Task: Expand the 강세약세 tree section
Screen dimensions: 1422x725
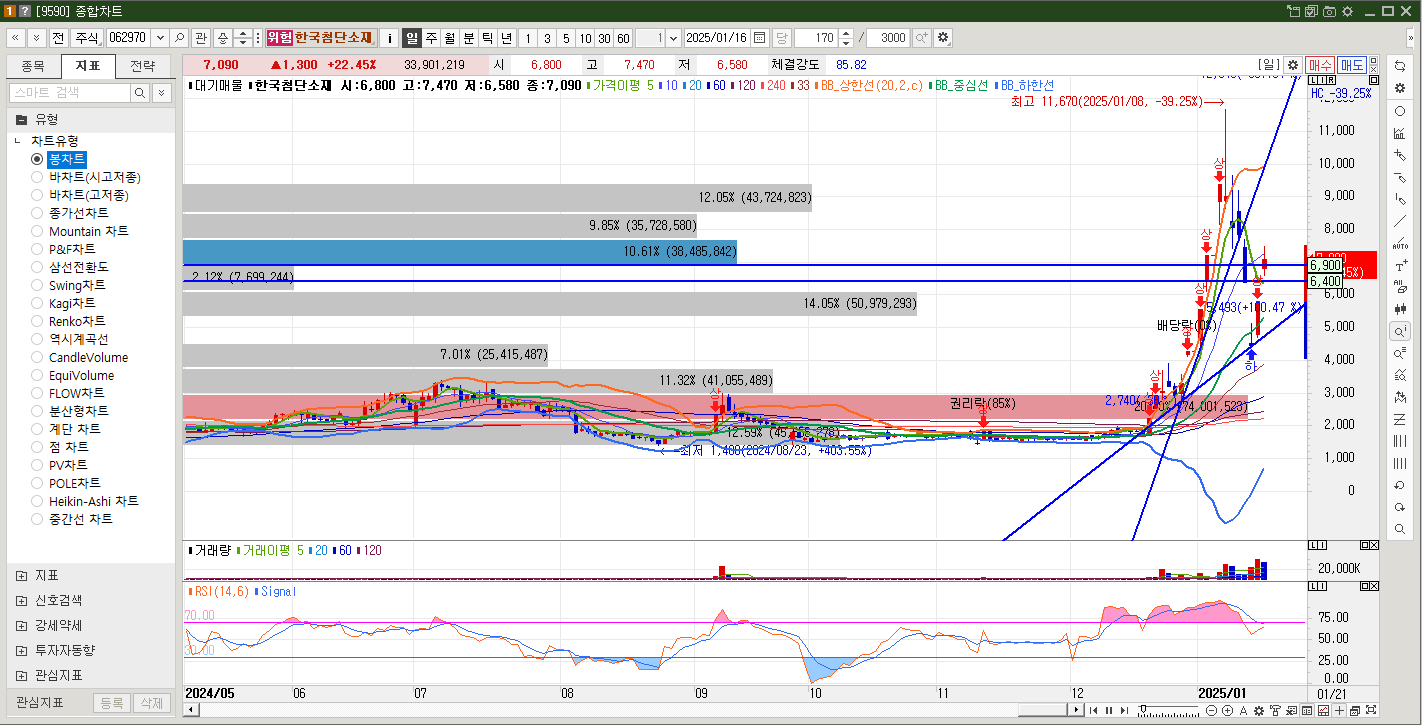Action: click(x=22, y=625)
